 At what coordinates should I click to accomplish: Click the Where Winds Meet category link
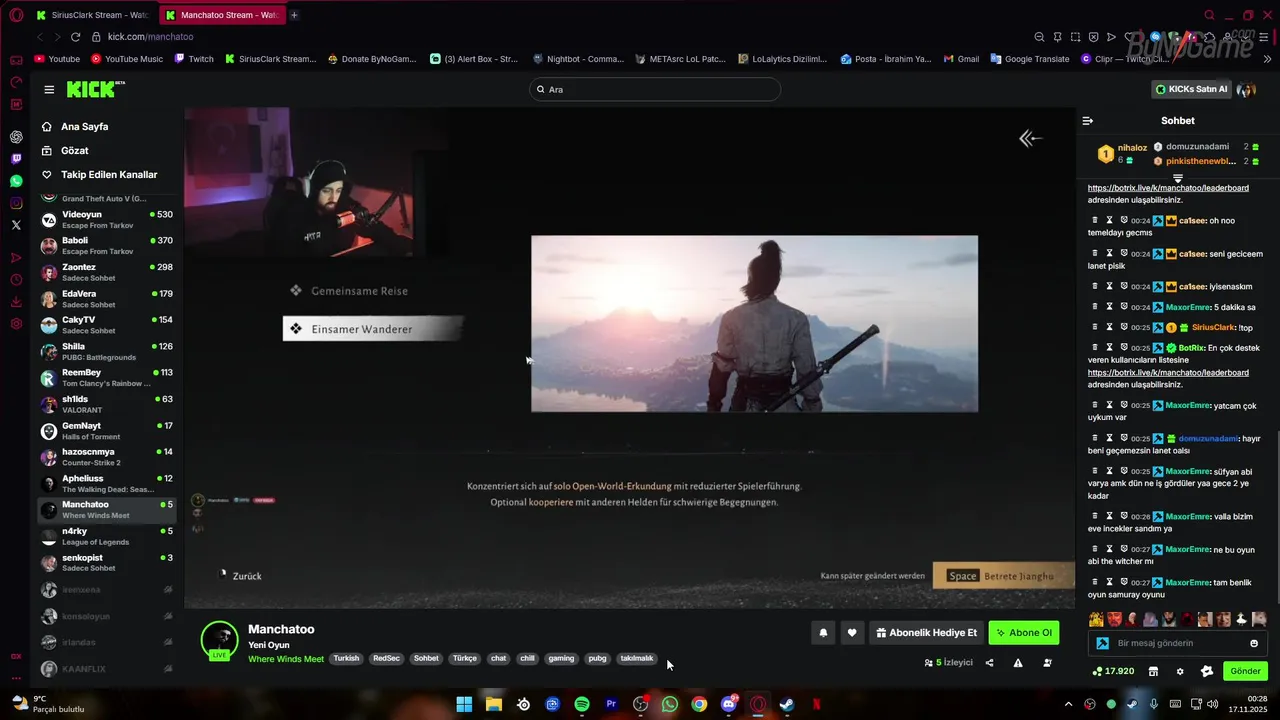(x=286, y=659)
